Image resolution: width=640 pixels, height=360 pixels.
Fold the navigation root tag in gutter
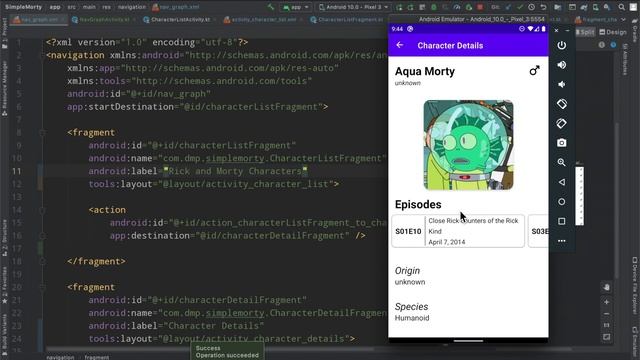click(42, 55)
